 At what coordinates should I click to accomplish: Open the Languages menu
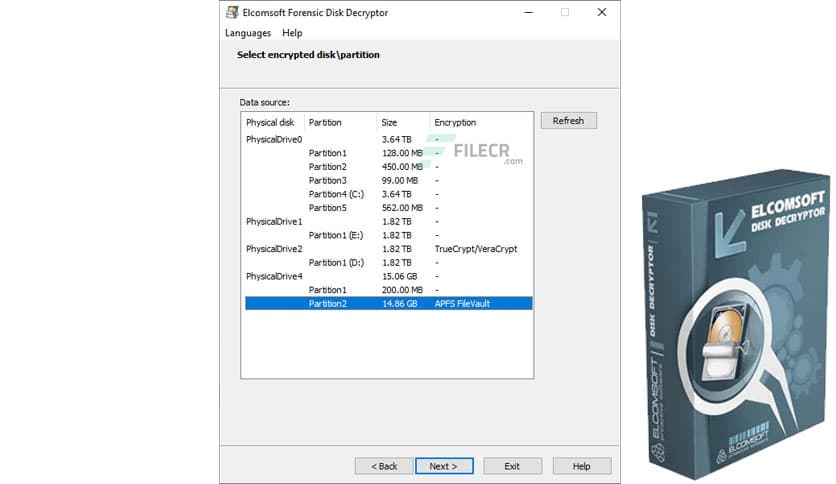tap(248, 33)
